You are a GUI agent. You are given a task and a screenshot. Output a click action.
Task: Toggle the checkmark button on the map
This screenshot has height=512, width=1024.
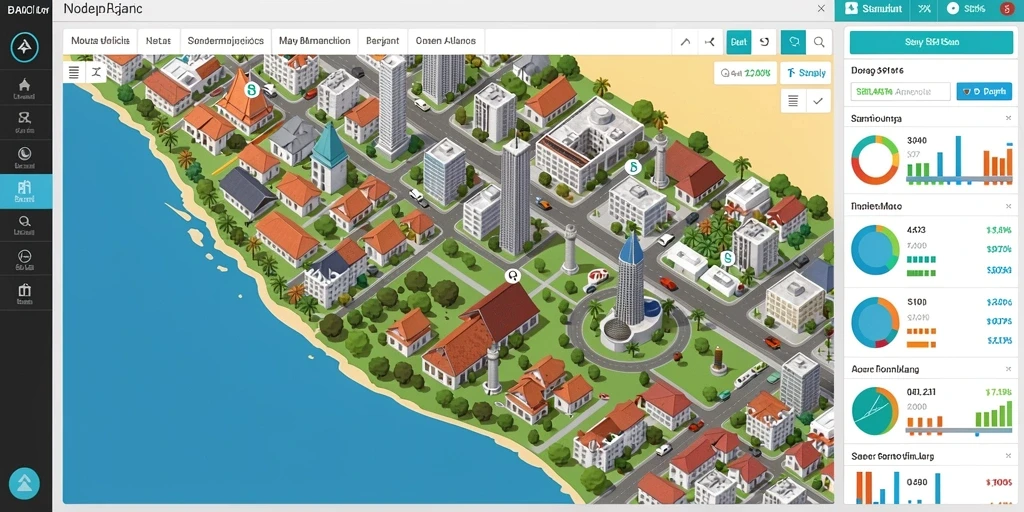tap(818, 101)
